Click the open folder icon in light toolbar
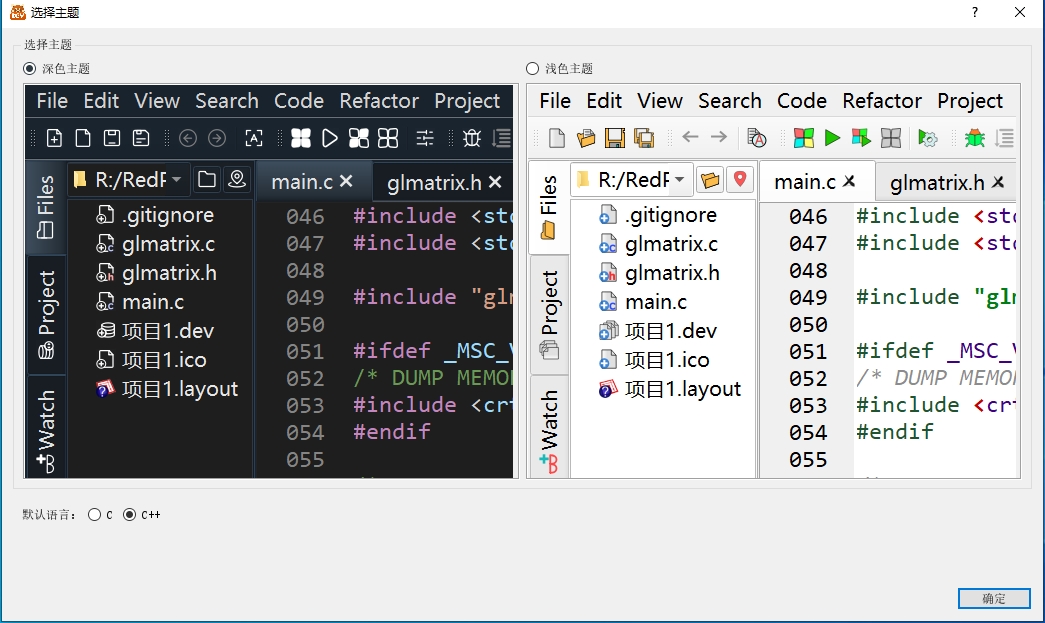Viewport: 1045px width, 623px height. pyautogui.click(x=586, y=138)
